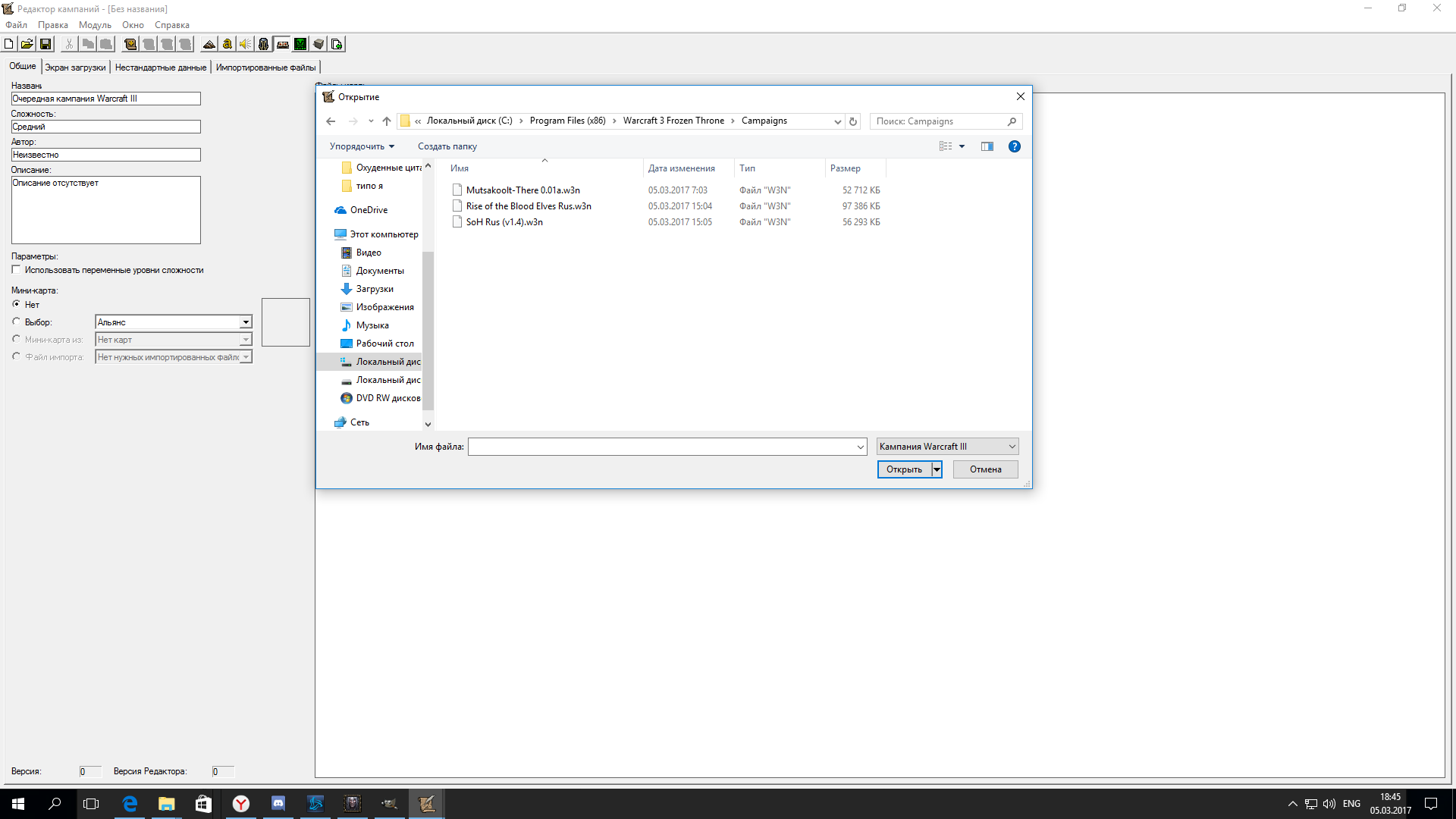Open the Справка menu

point(172,25)
